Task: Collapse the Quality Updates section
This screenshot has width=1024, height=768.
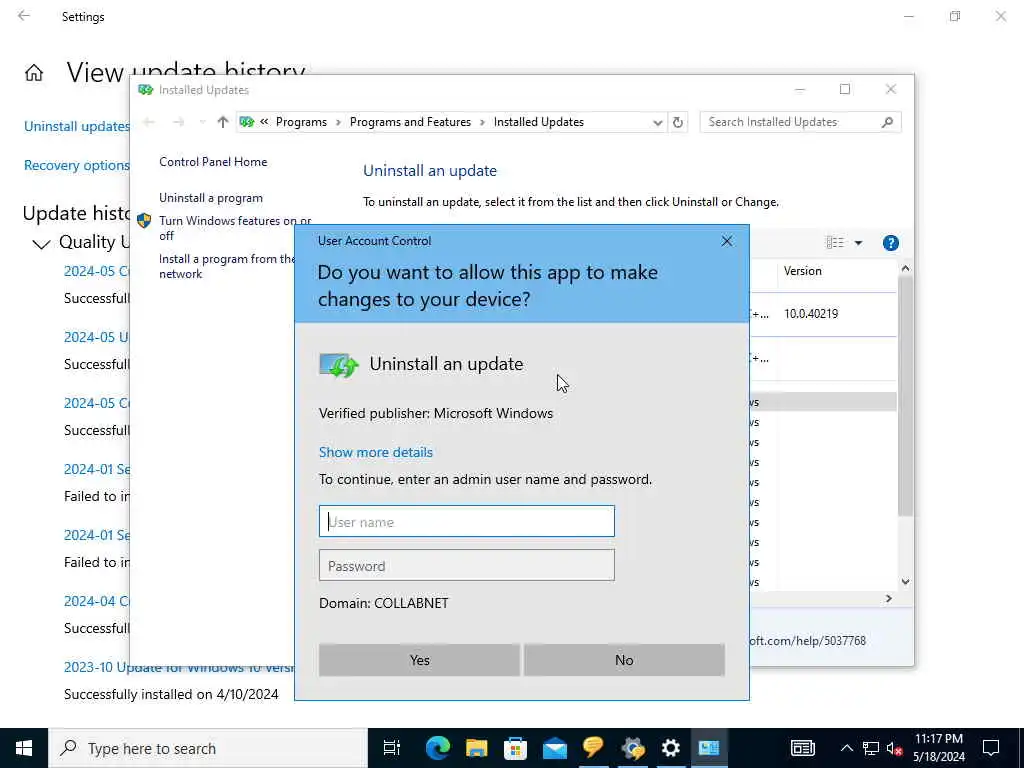Action: pos(41,244)
